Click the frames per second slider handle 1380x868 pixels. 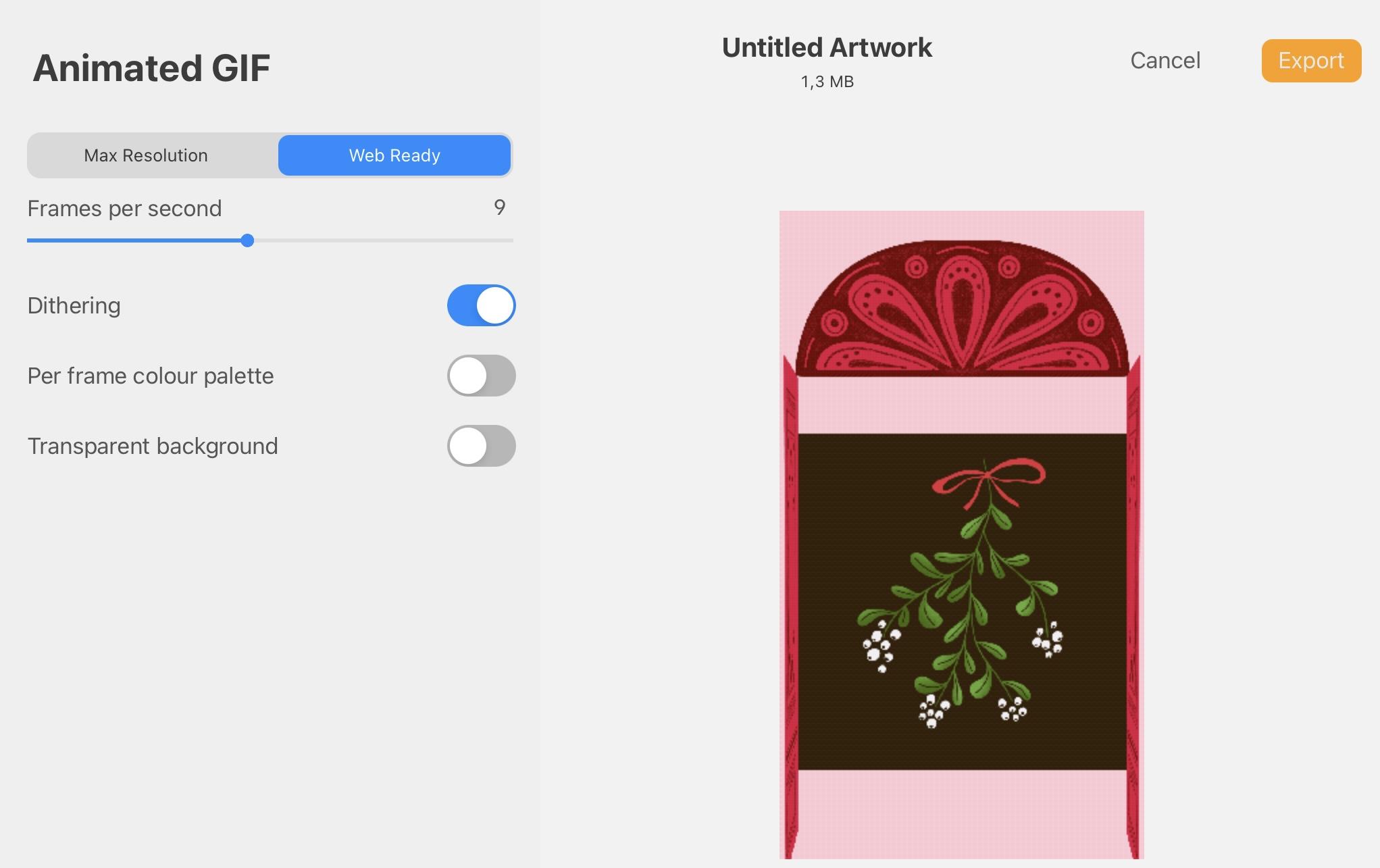[247, 240]
